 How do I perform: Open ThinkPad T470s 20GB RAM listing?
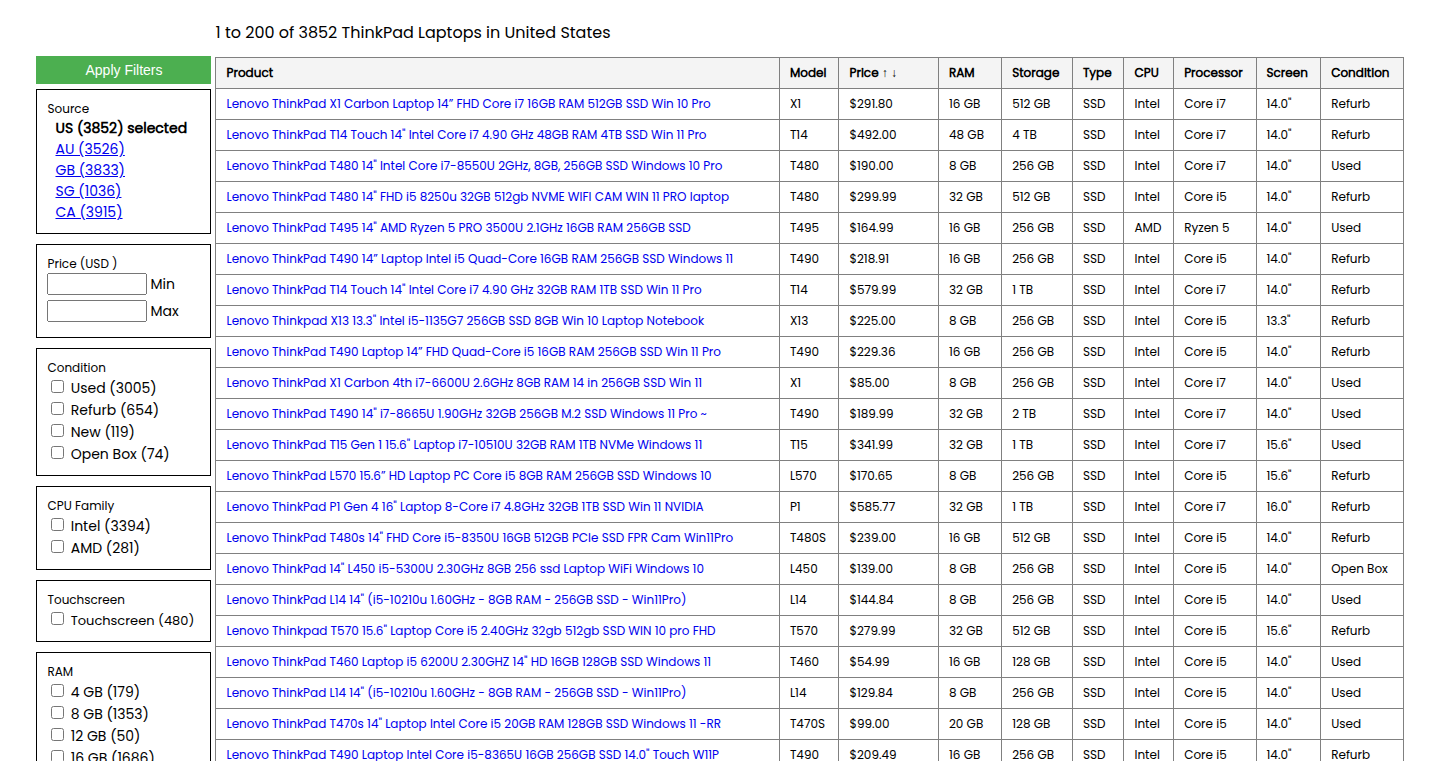(x=474, y=724)
